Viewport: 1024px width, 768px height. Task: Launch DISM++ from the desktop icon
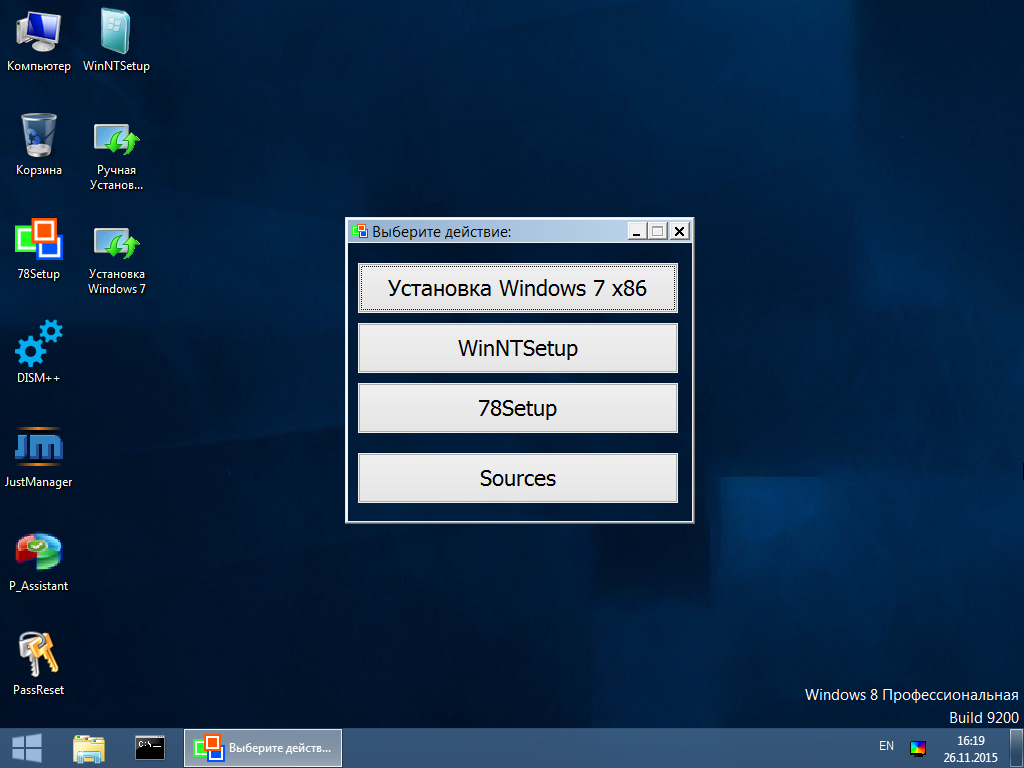(x=39, y=351)
